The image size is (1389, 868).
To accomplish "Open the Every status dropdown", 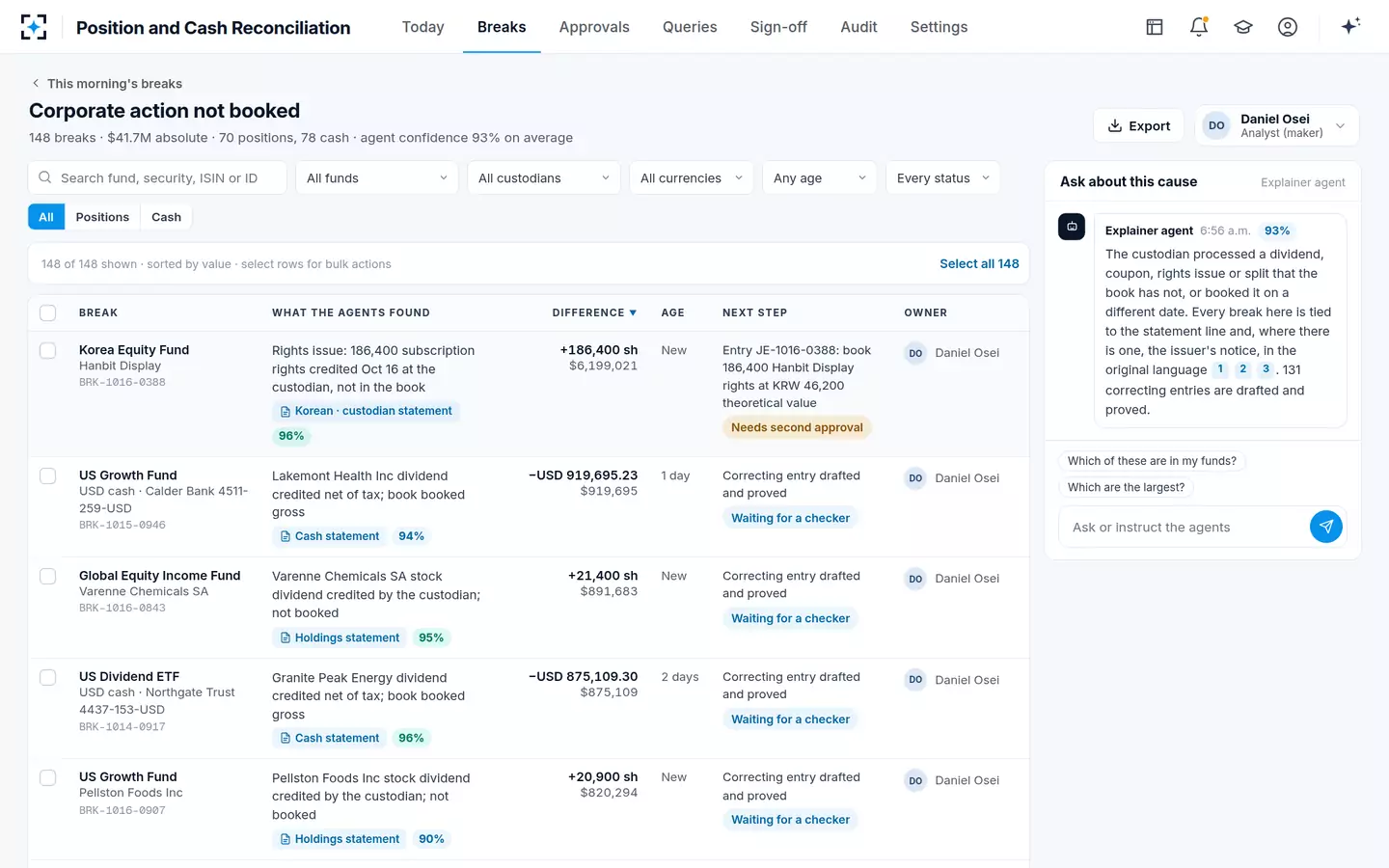I will pos(942,177).
